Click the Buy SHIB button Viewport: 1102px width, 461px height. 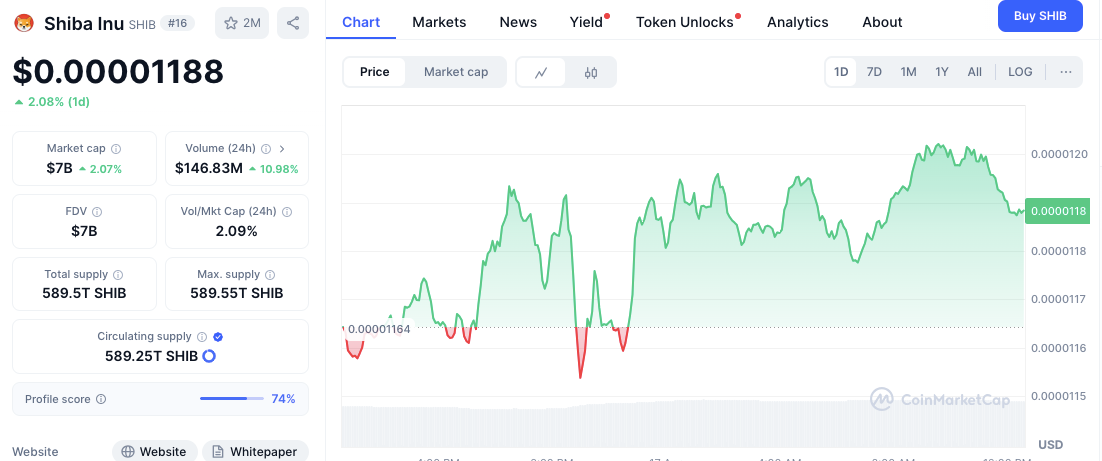[x=1040, y=16]
